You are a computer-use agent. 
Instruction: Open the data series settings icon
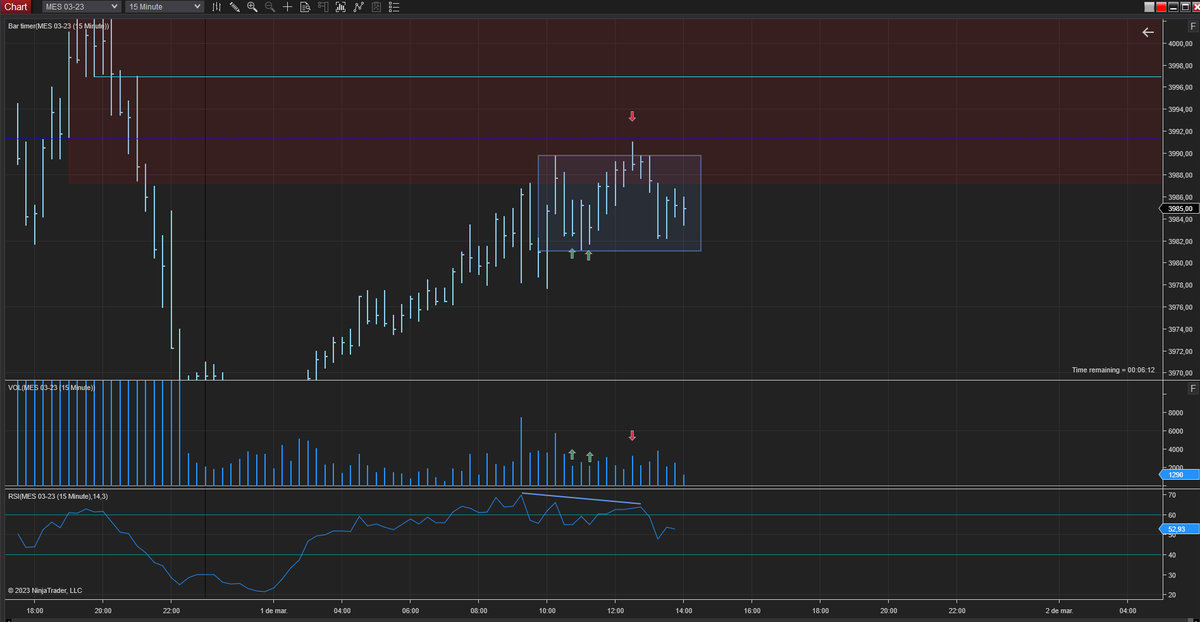[x=340, y=7]
